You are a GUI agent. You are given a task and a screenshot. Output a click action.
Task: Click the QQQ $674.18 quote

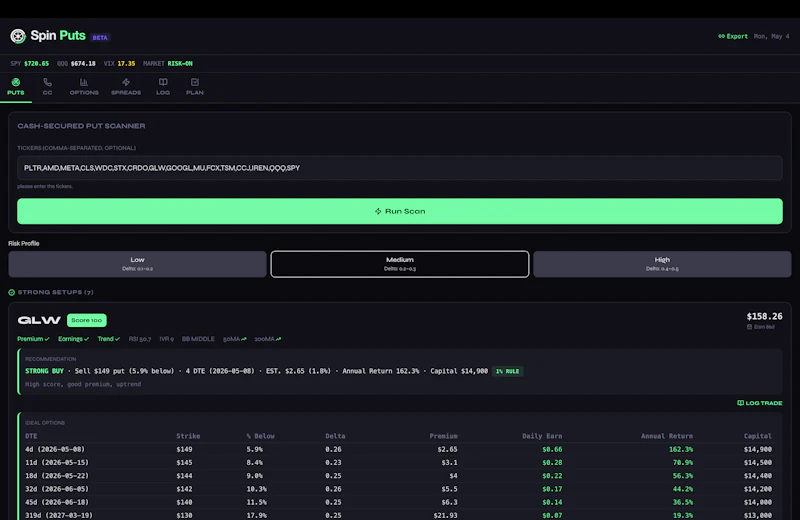pyautogui.click(x=76, y=64)
